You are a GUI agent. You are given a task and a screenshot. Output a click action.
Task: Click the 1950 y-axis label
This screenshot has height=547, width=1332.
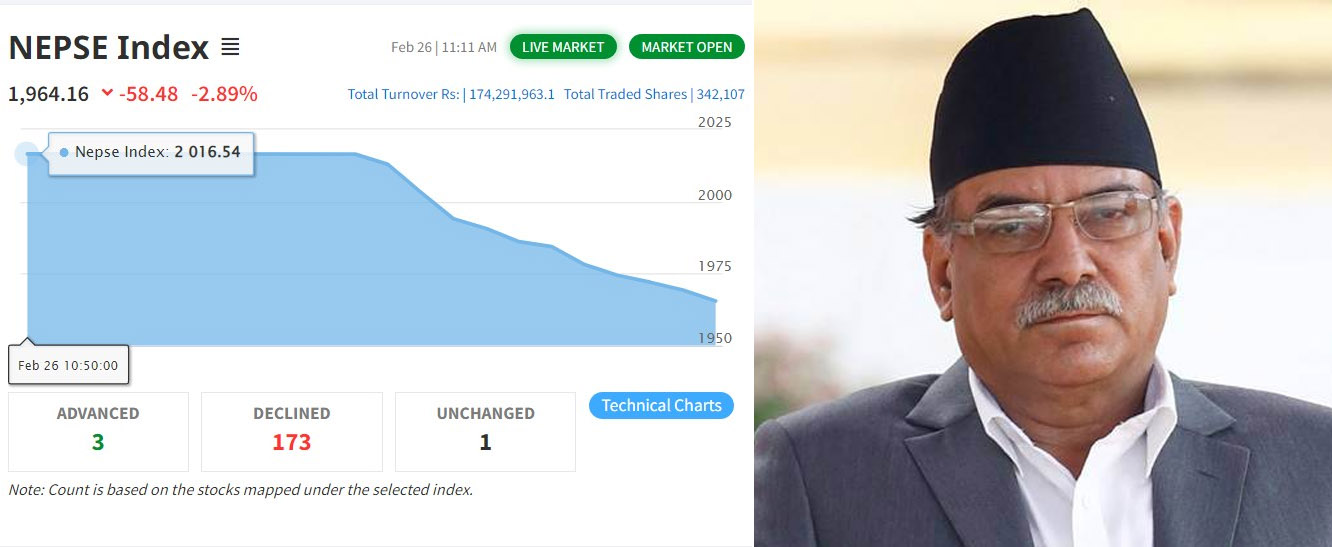click(714, 338)
